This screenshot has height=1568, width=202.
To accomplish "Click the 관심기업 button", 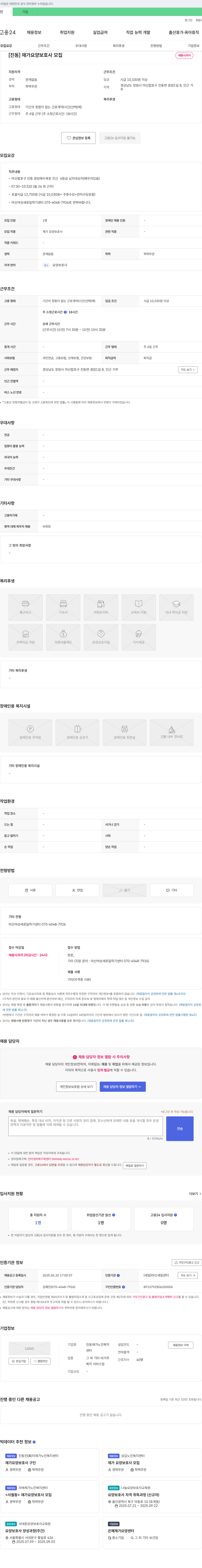I will 19,1361.
